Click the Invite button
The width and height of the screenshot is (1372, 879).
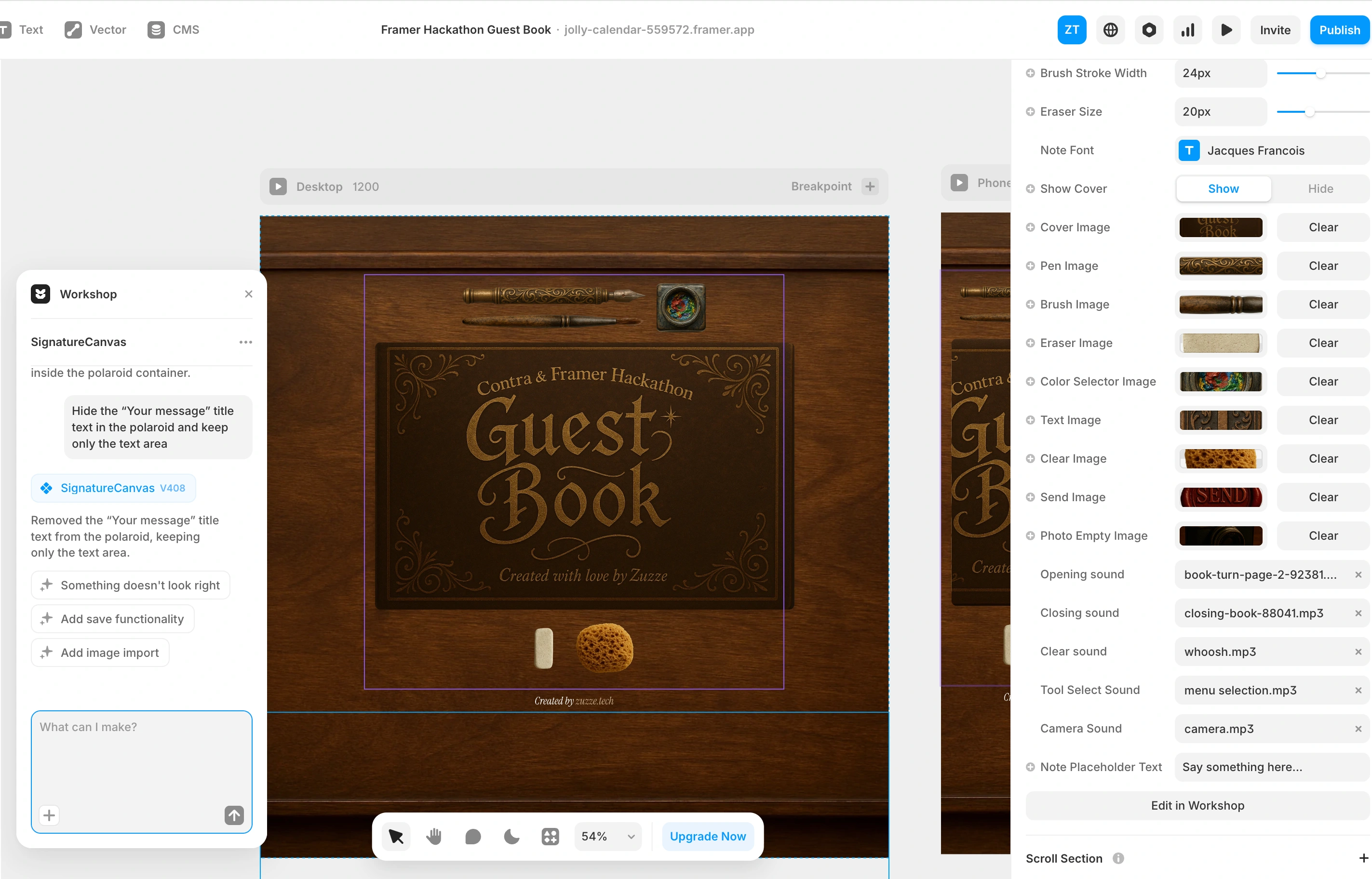coord(1275,30)
